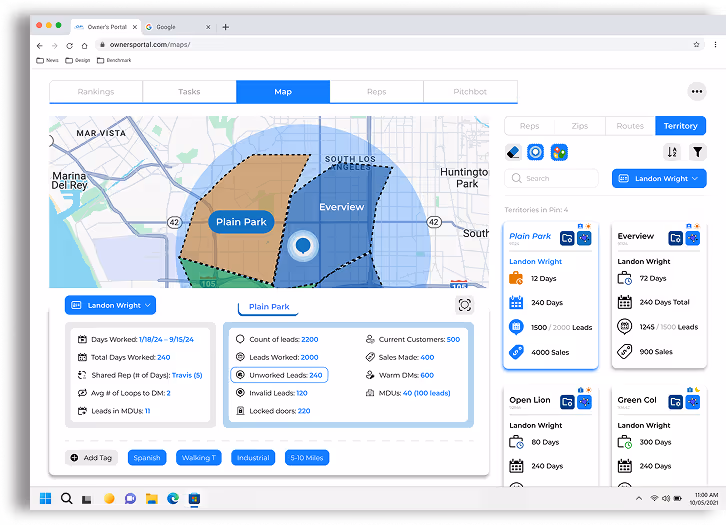Select the Unworked Leads: 240 stat
This screenshot has height=525, width=726.
279,375
